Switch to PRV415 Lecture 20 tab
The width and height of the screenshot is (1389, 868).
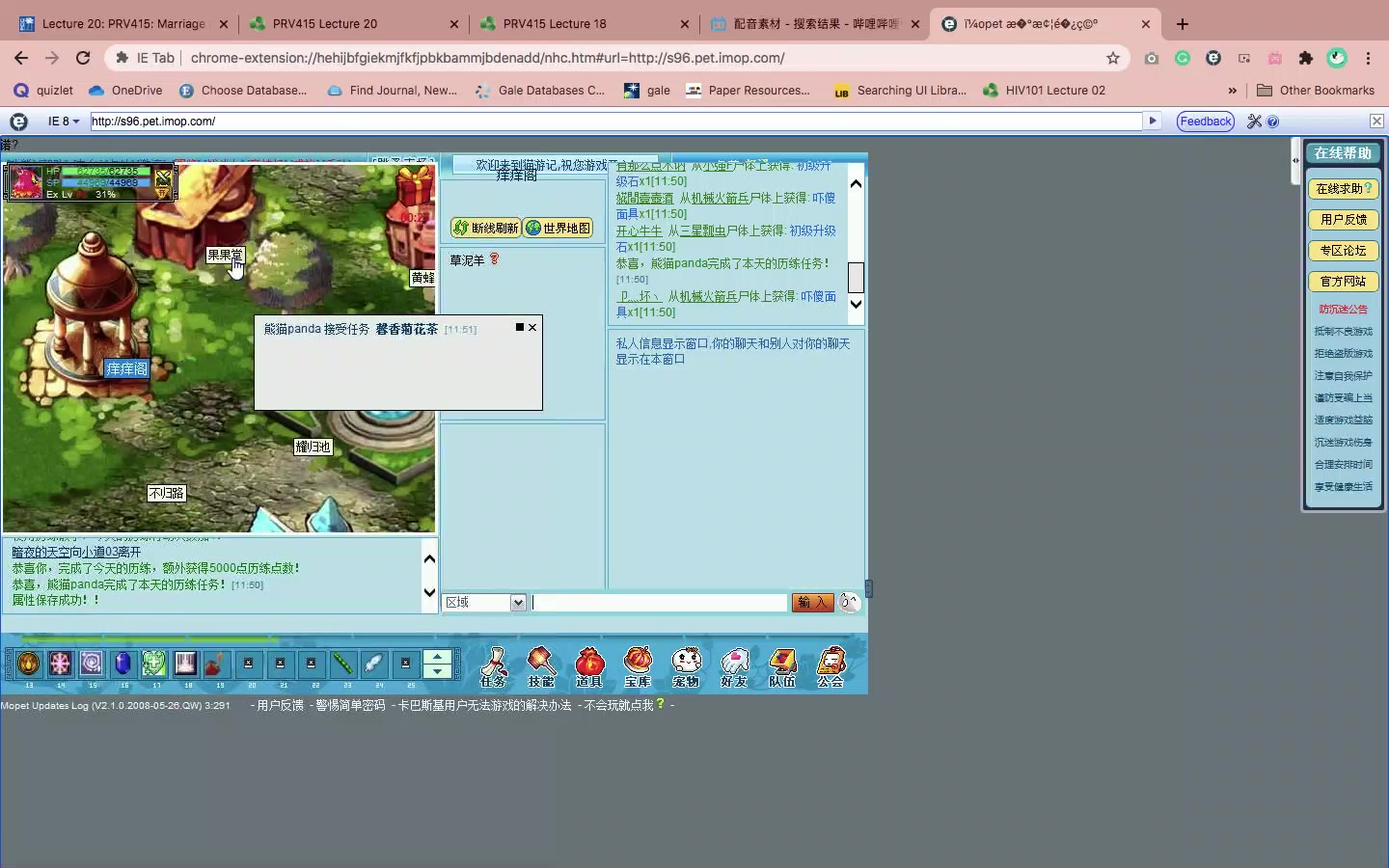tap(354, 24)
